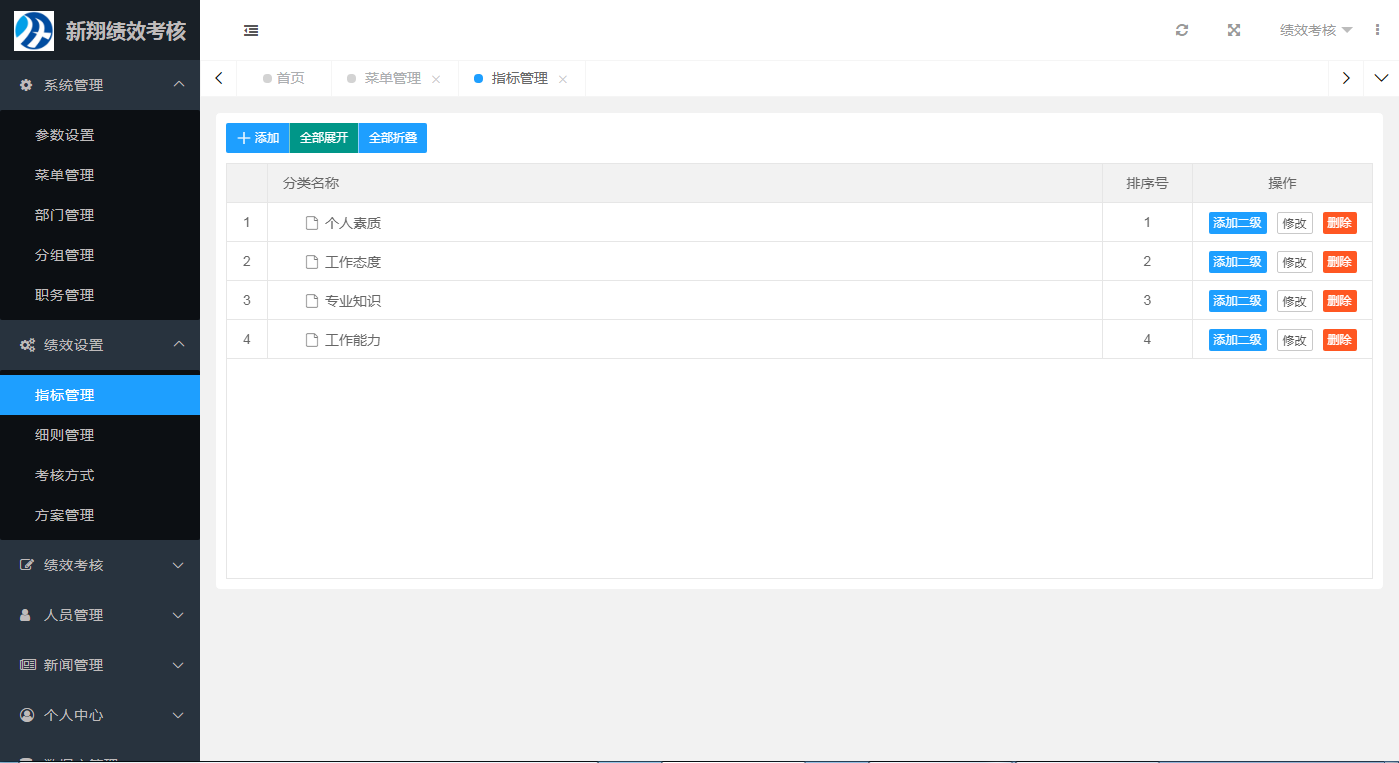Image resolution: width=1399 pixels, height=763 pixels.
Task: Open the 绩效考核 user dropdown
Action: 1315,30
